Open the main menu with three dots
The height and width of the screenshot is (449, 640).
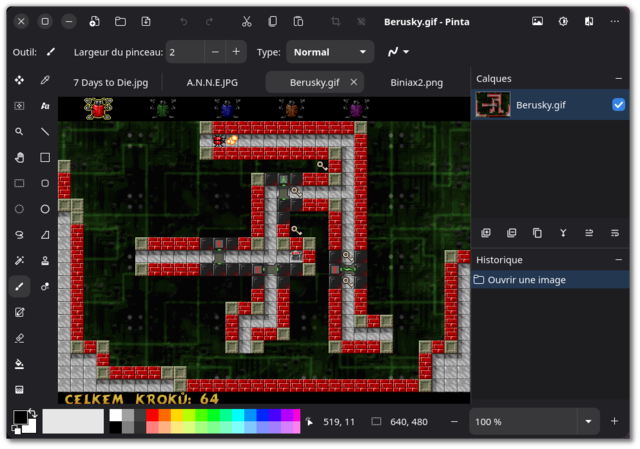[x=614, y=21]
